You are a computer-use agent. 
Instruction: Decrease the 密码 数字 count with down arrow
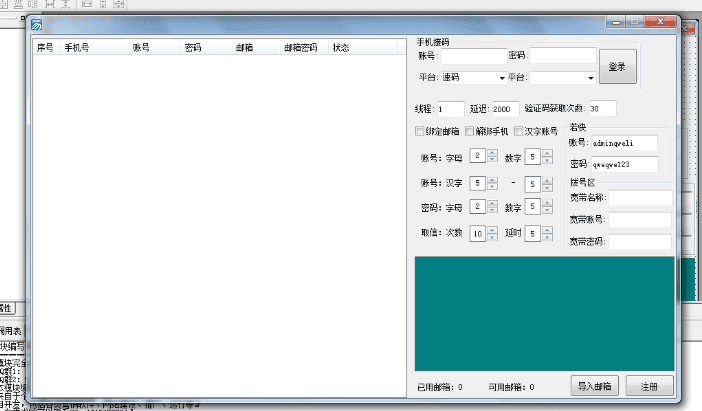point(547,210)
